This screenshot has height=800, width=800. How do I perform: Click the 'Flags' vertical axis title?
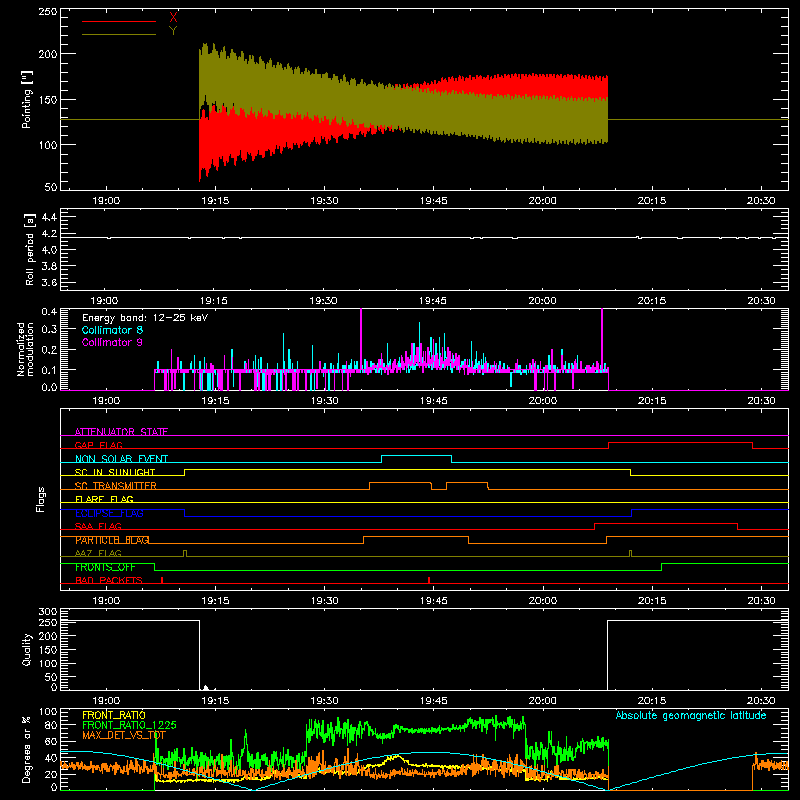(41, 499)
